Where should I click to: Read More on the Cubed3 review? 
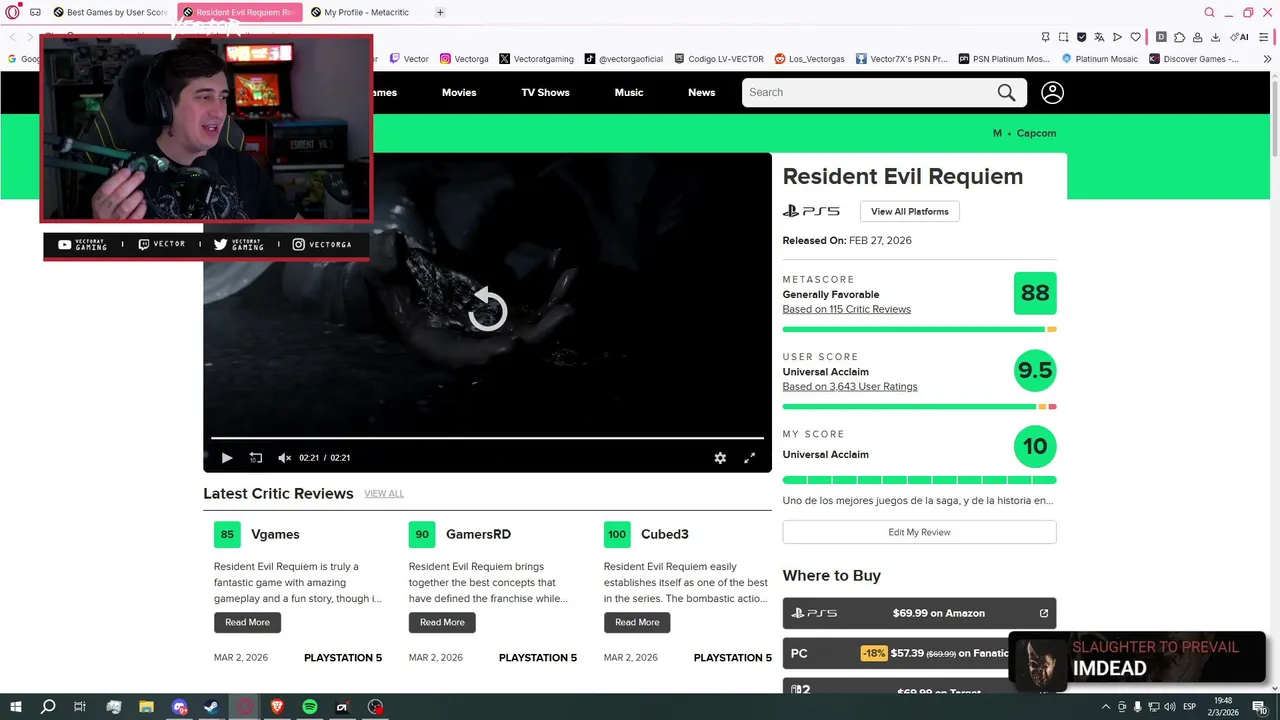[x=637, y=622]
